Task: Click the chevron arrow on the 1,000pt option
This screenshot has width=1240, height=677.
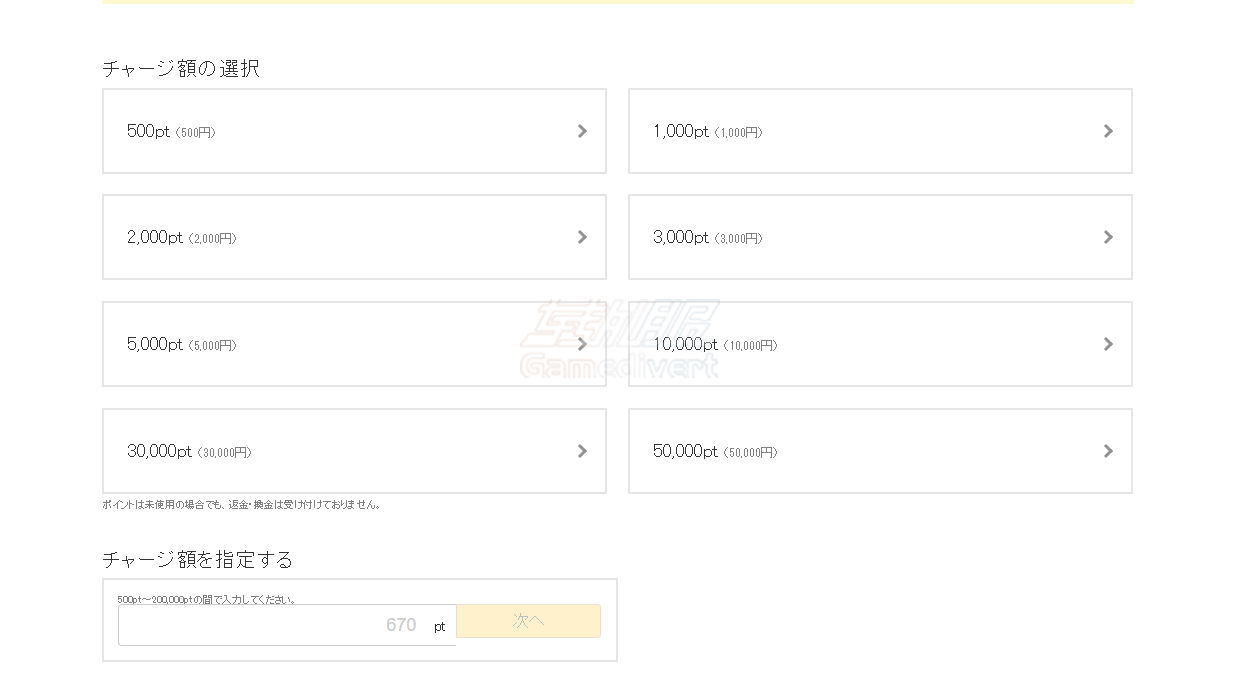Action: [1108, 131]
